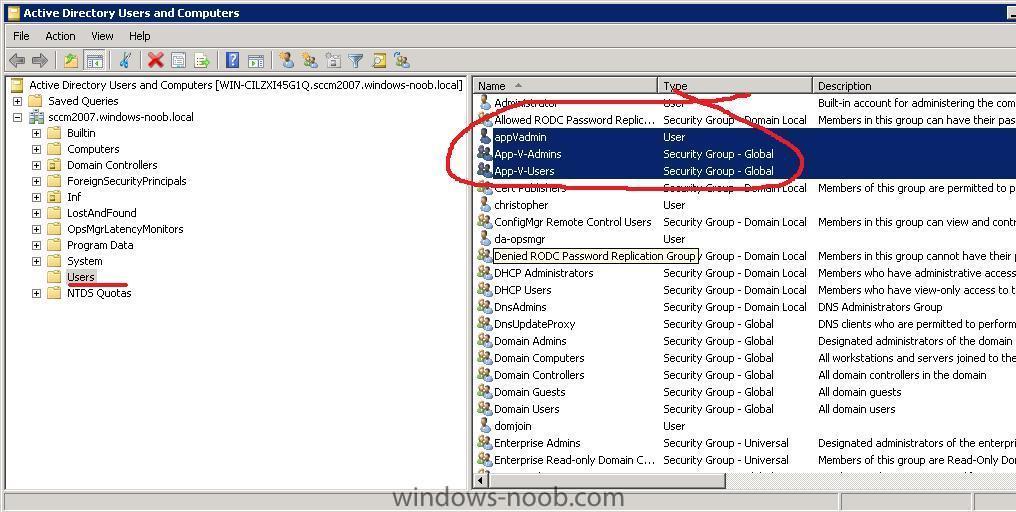Create a new user via toolbar icon
Screen dimensions: 1016x512
click(x=286, y=61)
